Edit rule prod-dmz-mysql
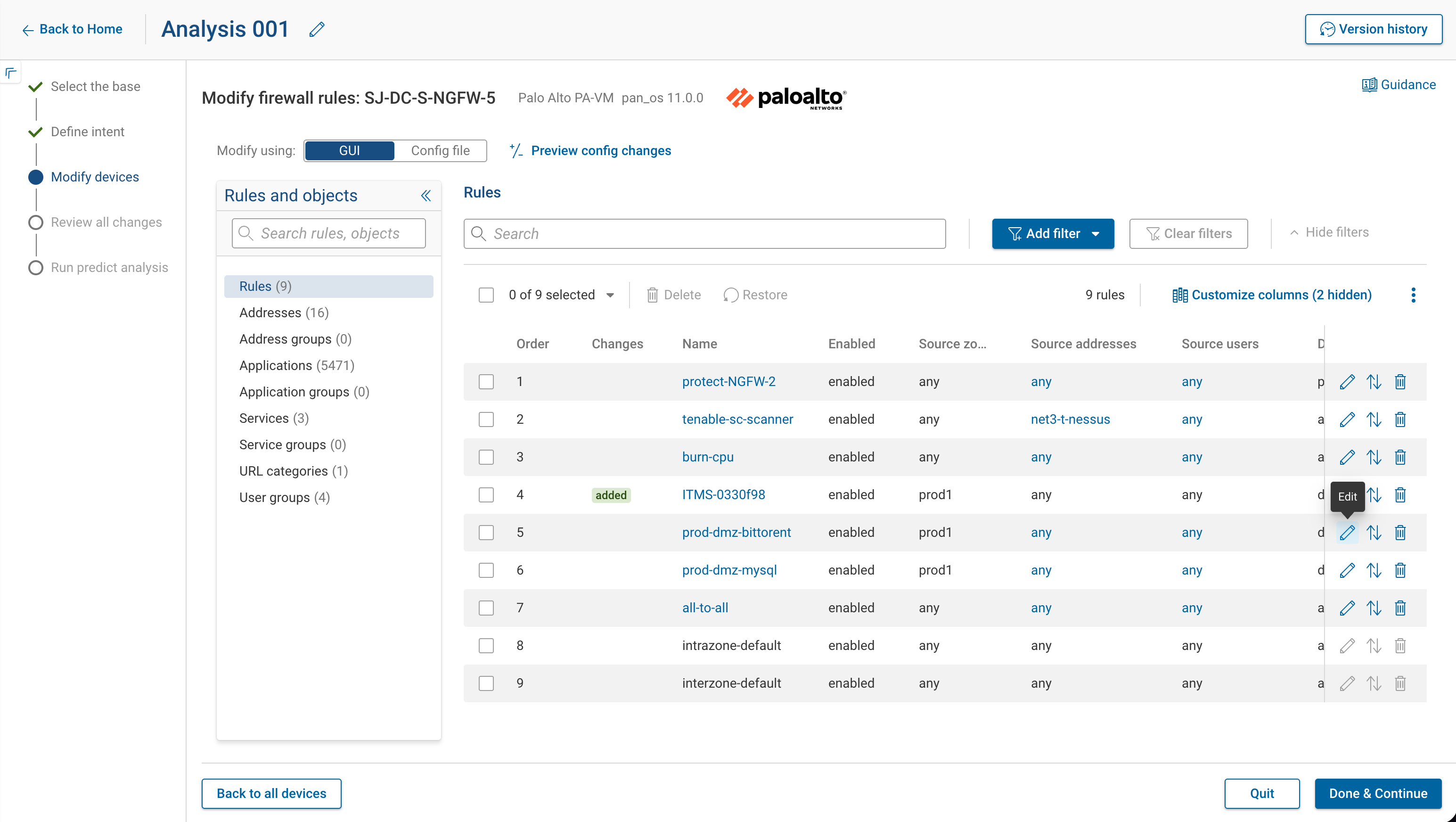Viewport: 1456px width, 822px height. [x=1348, y=570]
